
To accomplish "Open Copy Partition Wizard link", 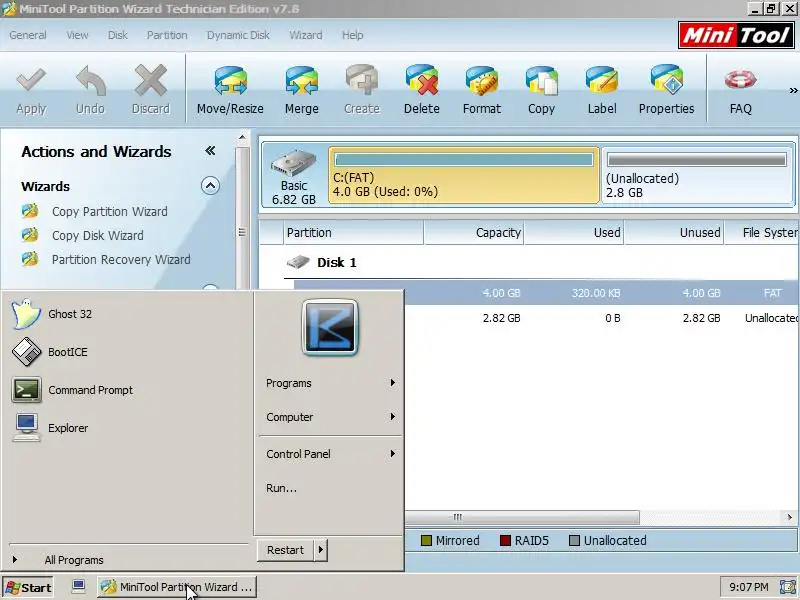I will 110,211.
